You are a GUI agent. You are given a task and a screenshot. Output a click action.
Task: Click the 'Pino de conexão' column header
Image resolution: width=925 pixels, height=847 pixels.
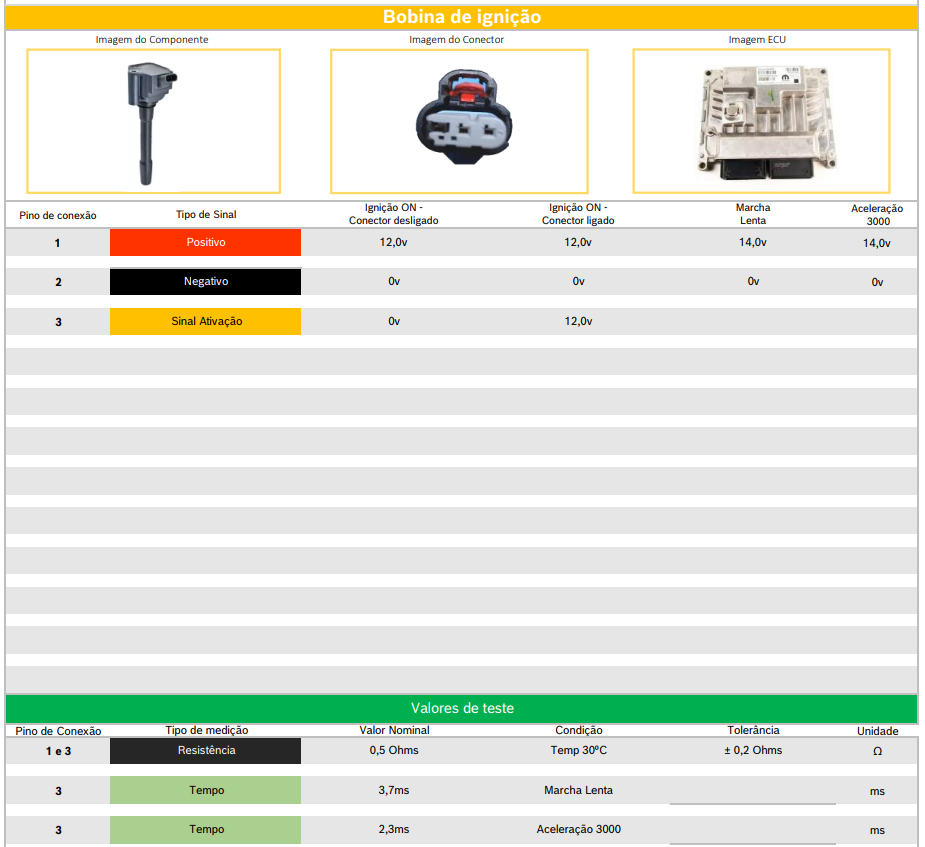[58, 215]
